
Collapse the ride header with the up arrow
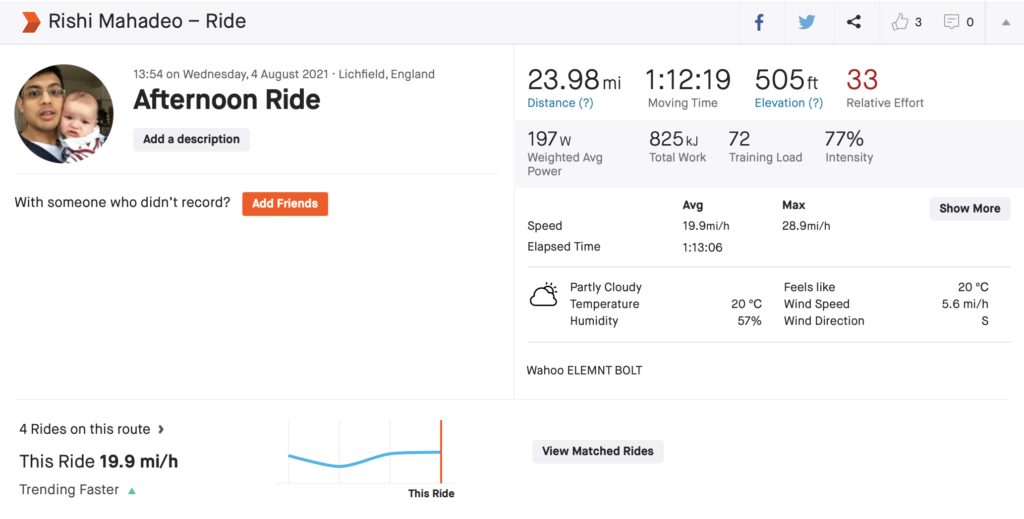1006,22
